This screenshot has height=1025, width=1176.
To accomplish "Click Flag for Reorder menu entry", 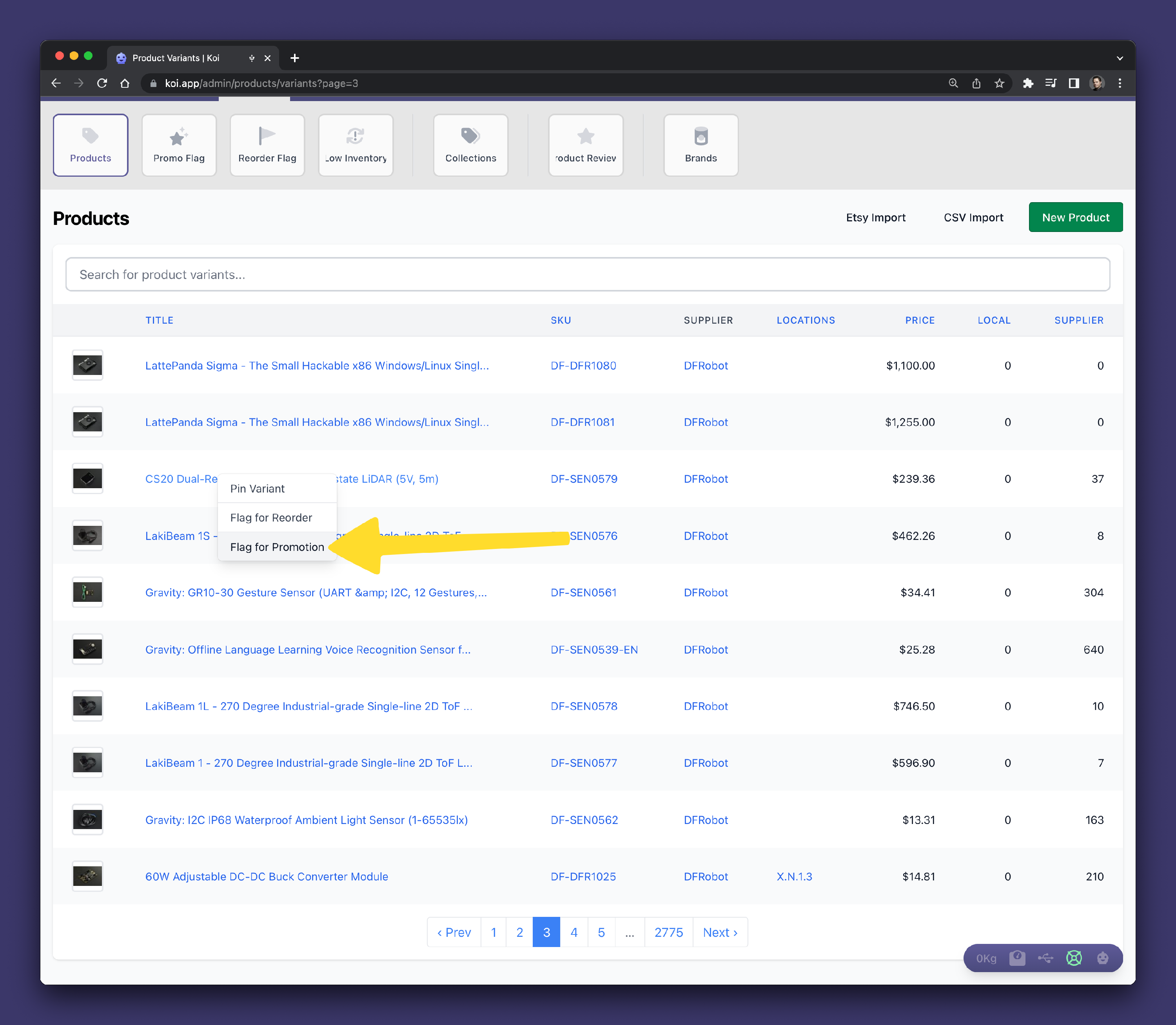I will pos(271,518).
